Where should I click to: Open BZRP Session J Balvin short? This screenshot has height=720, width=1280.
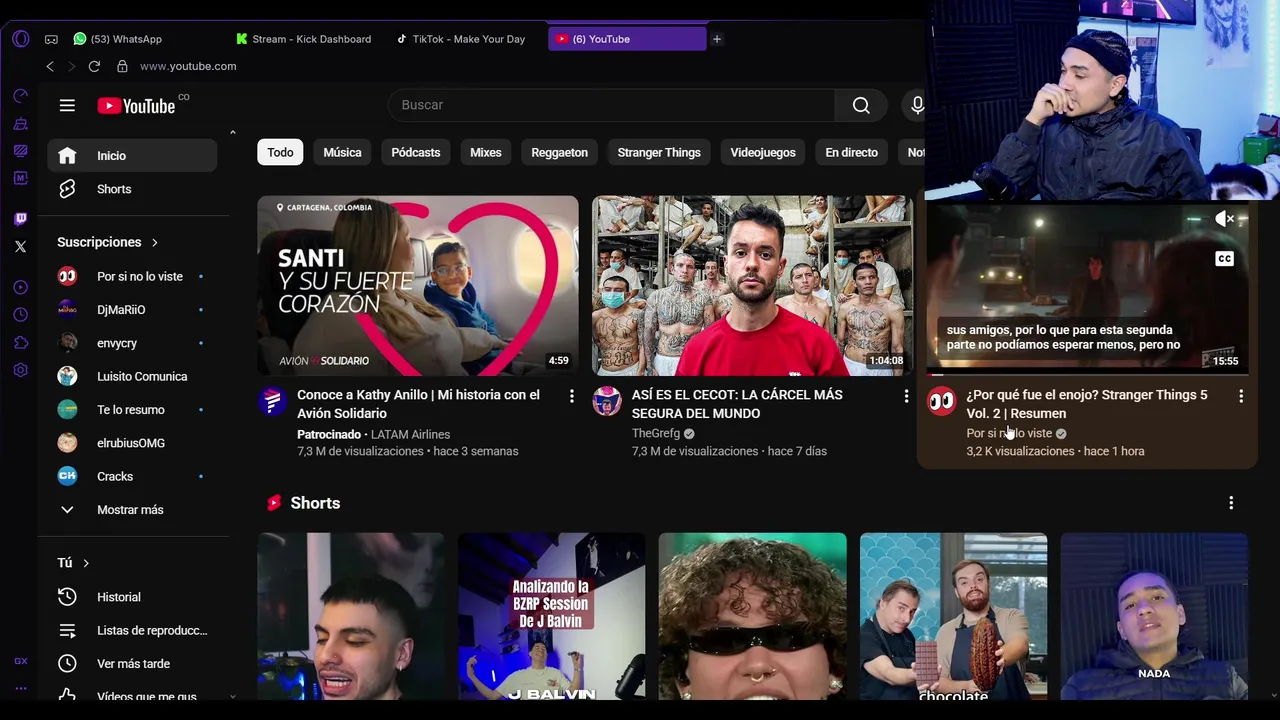click(x=552, y=616)
